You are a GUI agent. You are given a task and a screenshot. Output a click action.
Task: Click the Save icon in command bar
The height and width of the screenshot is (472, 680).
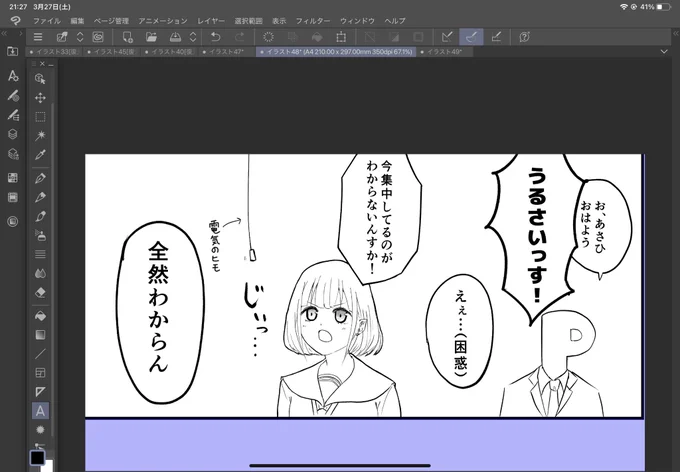click(x=175, y=37)
